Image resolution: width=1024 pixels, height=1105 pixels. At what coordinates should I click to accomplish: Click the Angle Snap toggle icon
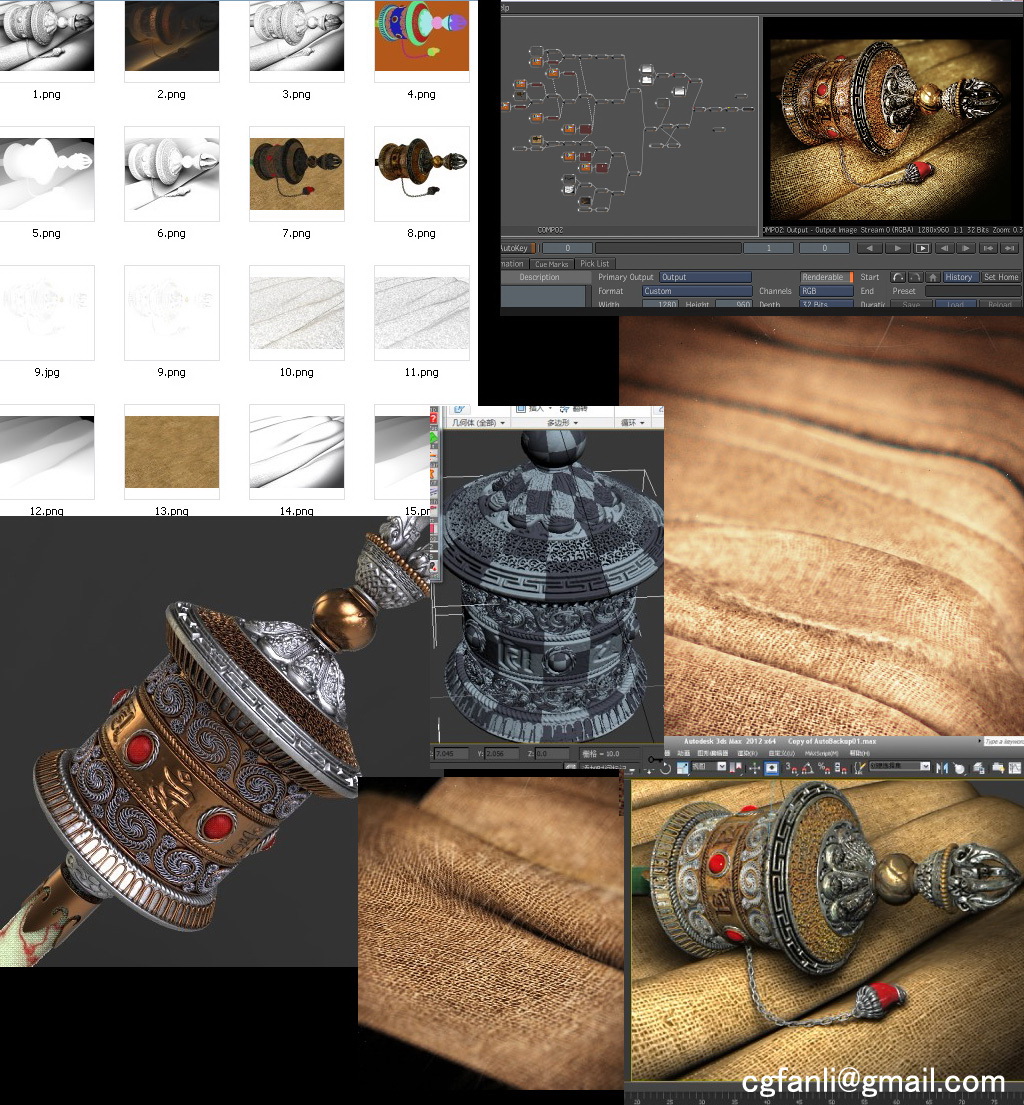(x=808, y=767)
